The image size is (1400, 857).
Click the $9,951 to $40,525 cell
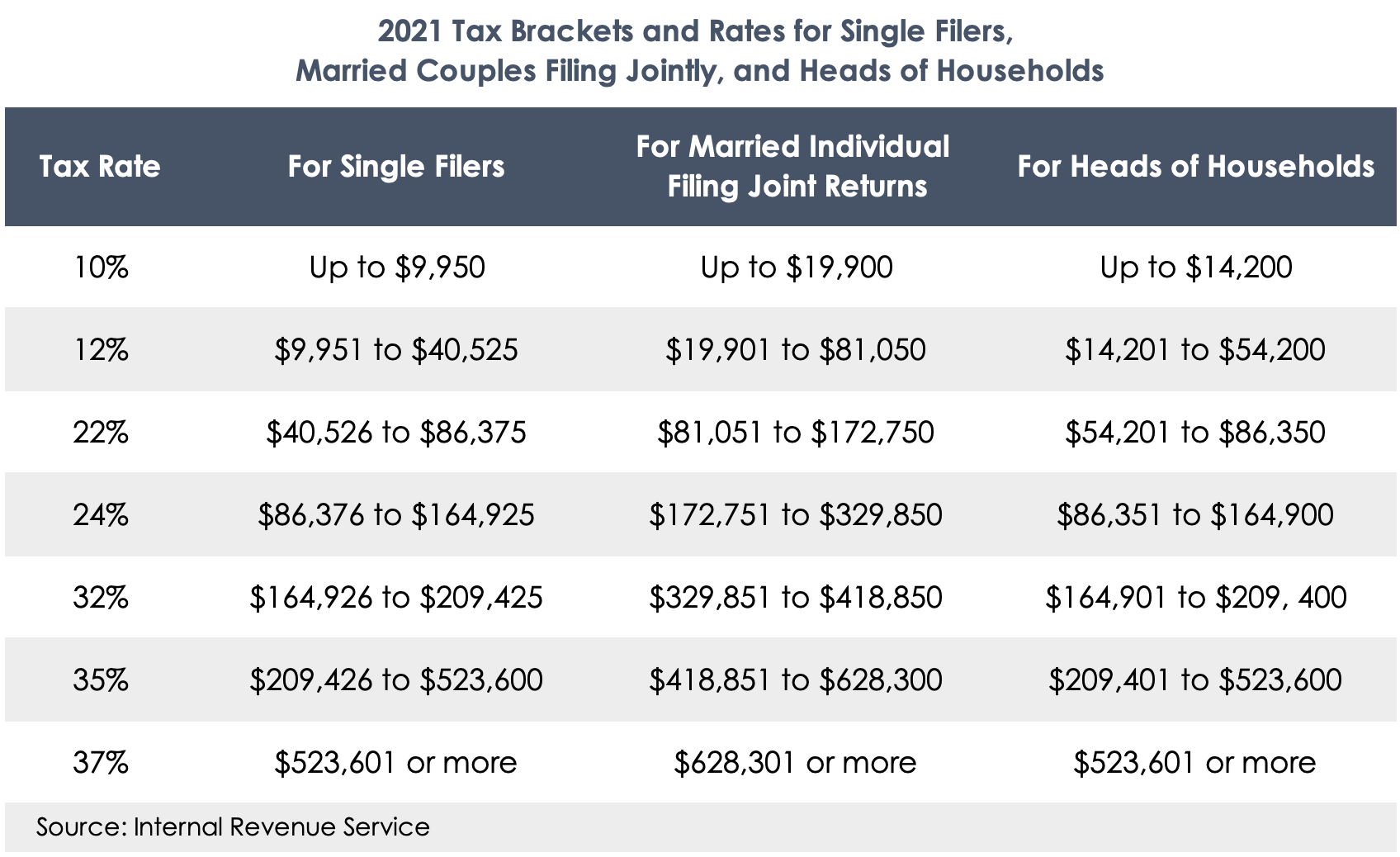click(396, 350)
